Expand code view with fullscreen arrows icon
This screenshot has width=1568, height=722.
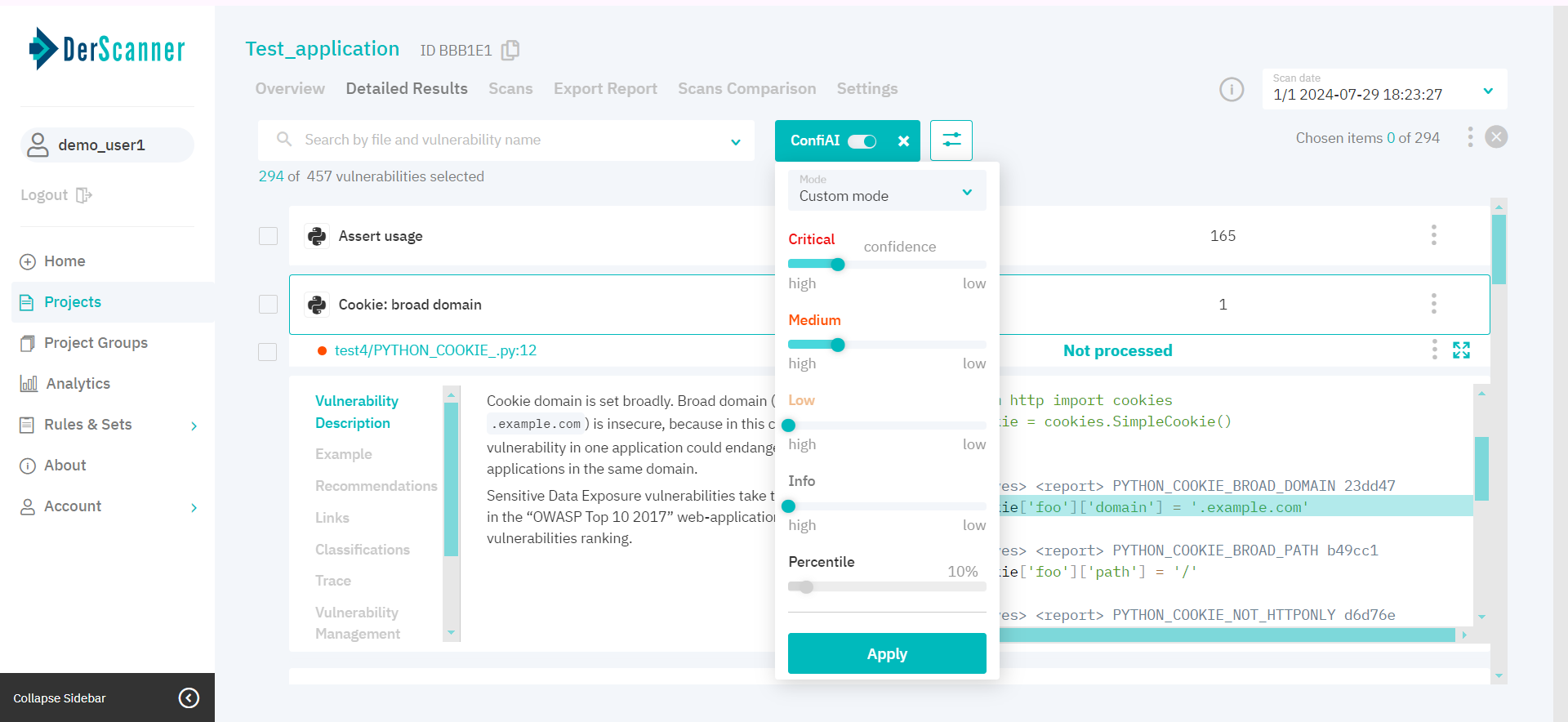click(x=1461, y=350)
